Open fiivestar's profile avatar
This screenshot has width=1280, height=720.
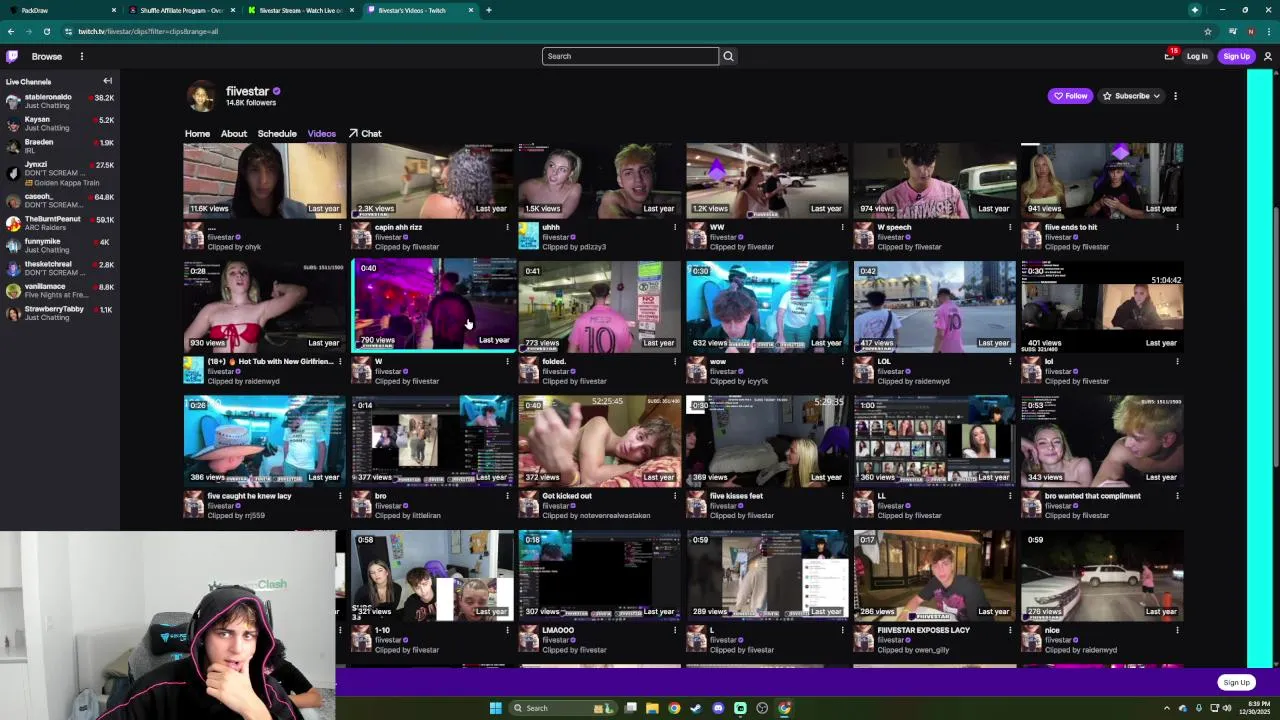click(202, 97)
